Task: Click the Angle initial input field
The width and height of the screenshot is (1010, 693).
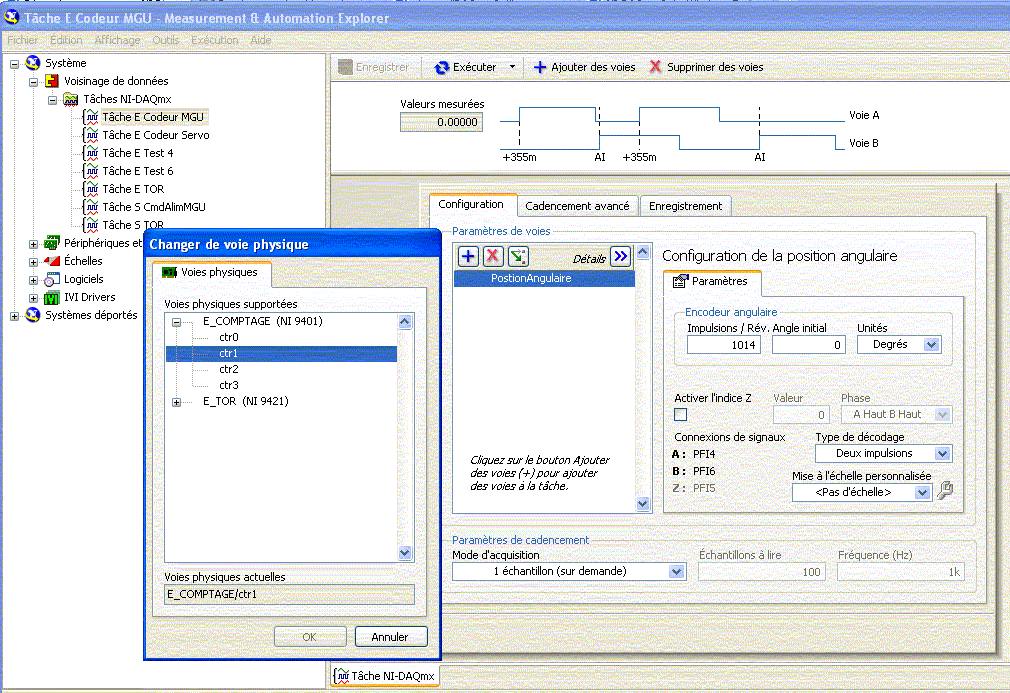Action: tap(809, 345)
